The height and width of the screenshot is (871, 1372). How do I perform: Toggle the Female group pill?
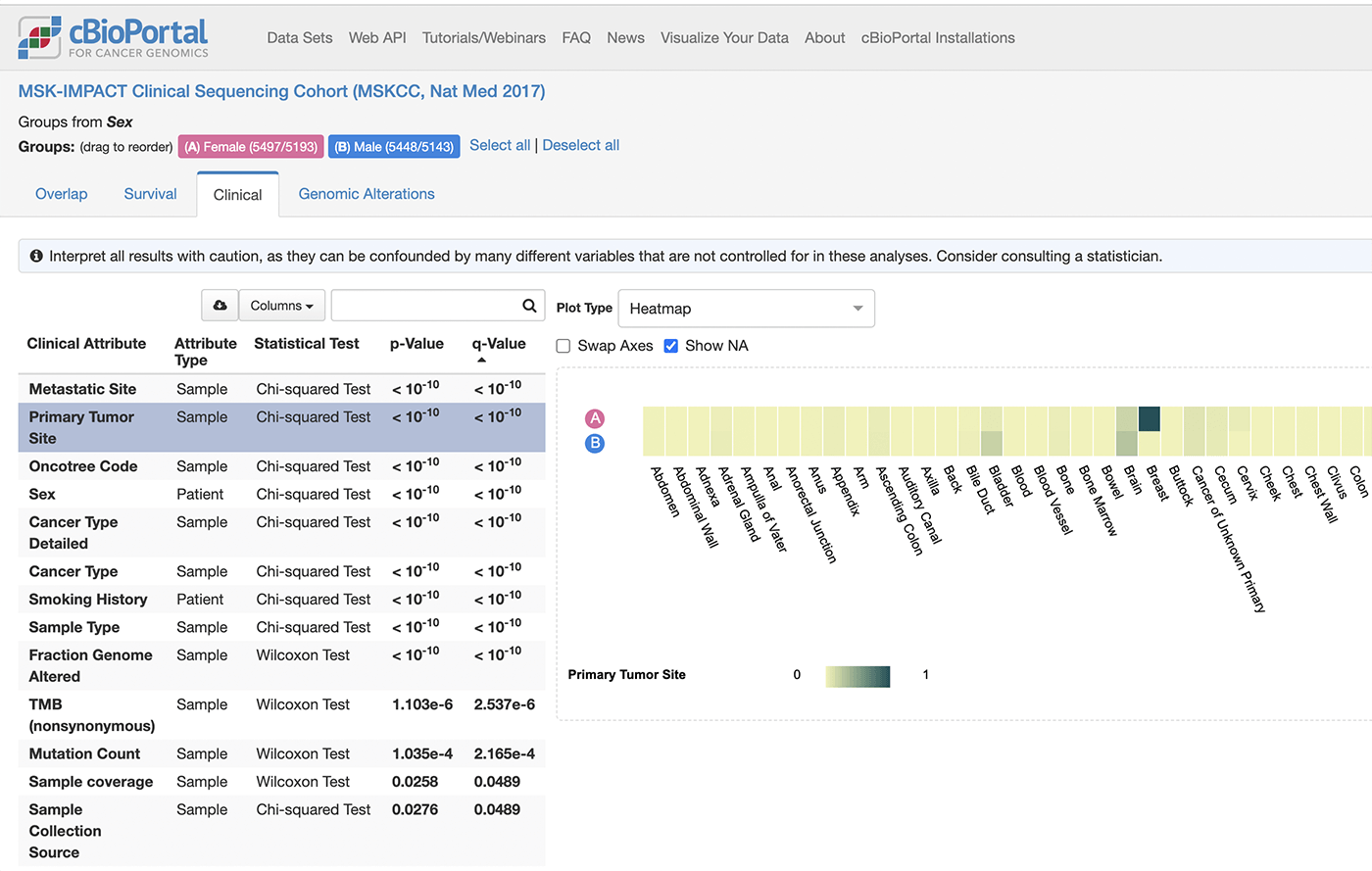point(251,147)
